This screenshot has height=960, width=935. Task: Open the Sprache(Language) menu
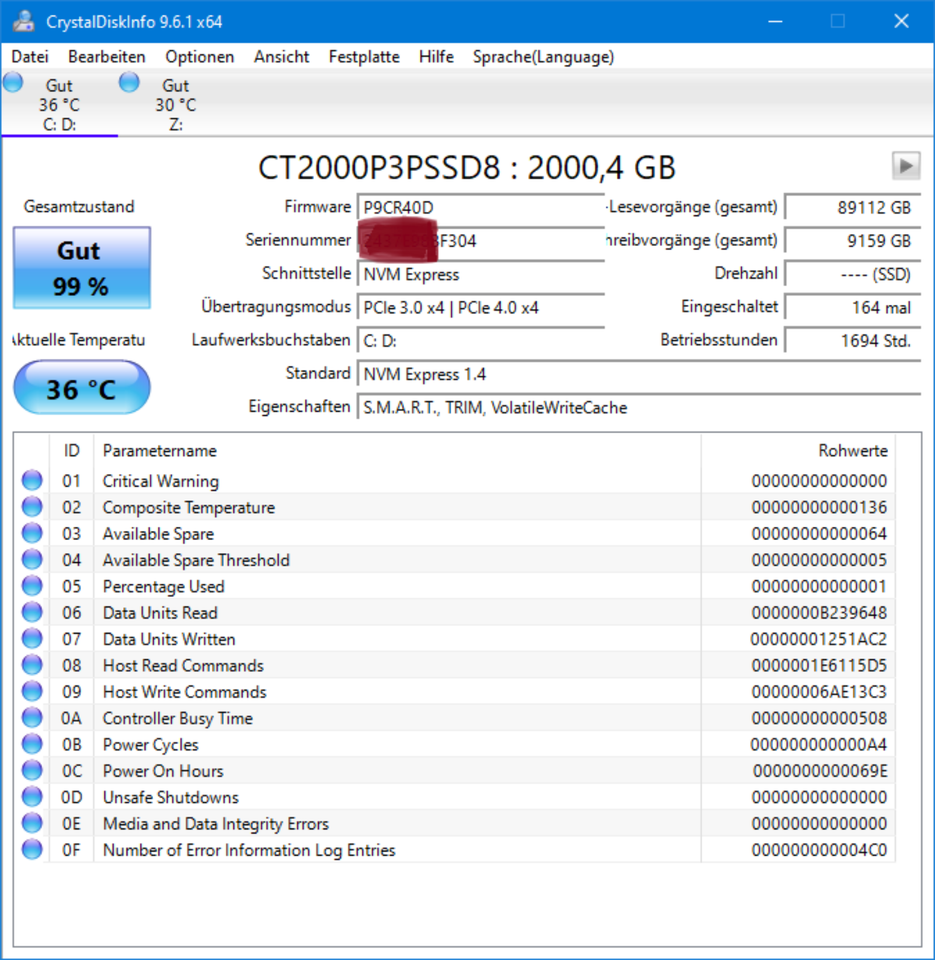[x=543, y=57]
